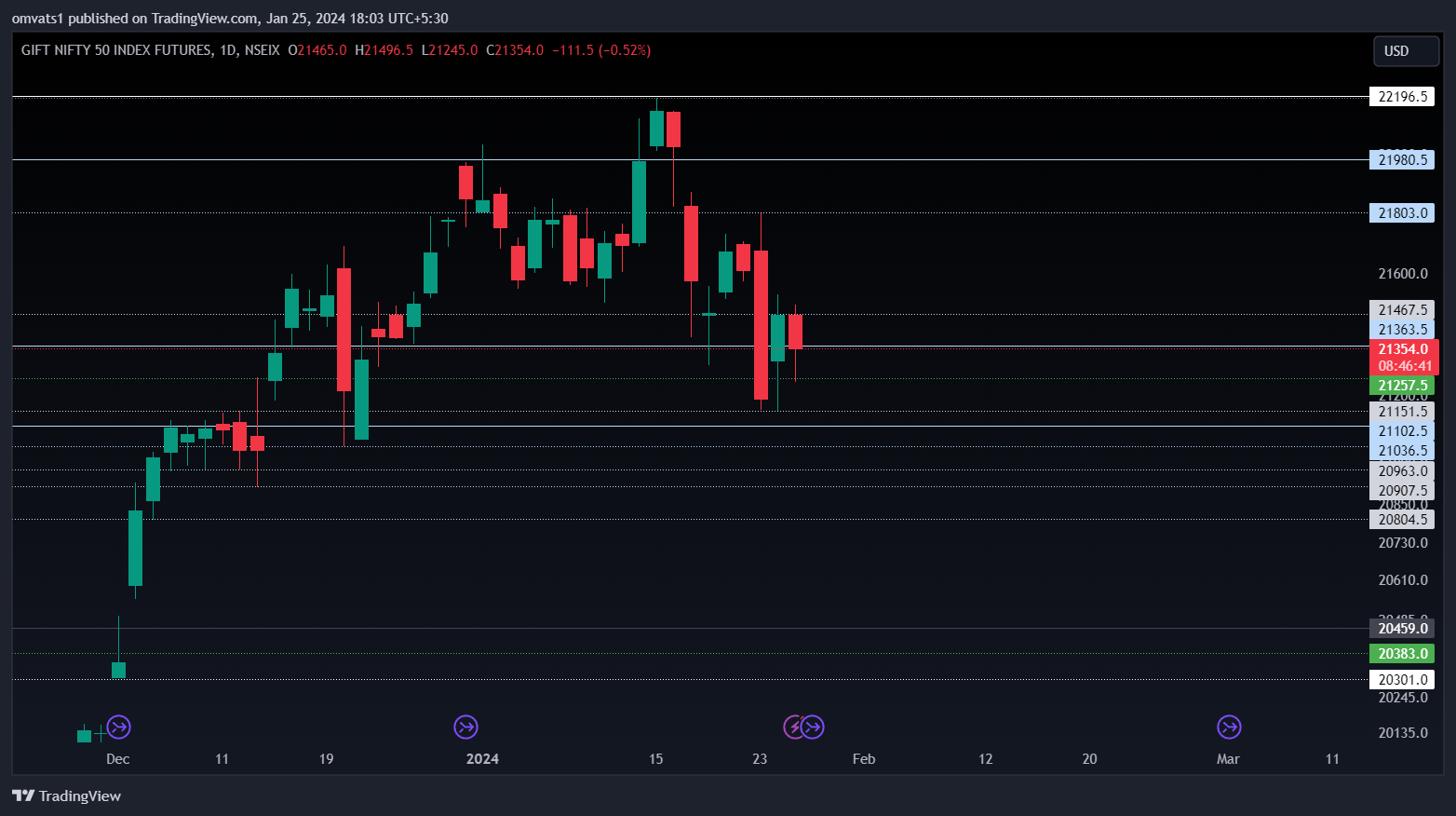Click the event icon above Mar
Image resolution: width=1456 pixels, height=816 pixels.
tap(1229, 727)
